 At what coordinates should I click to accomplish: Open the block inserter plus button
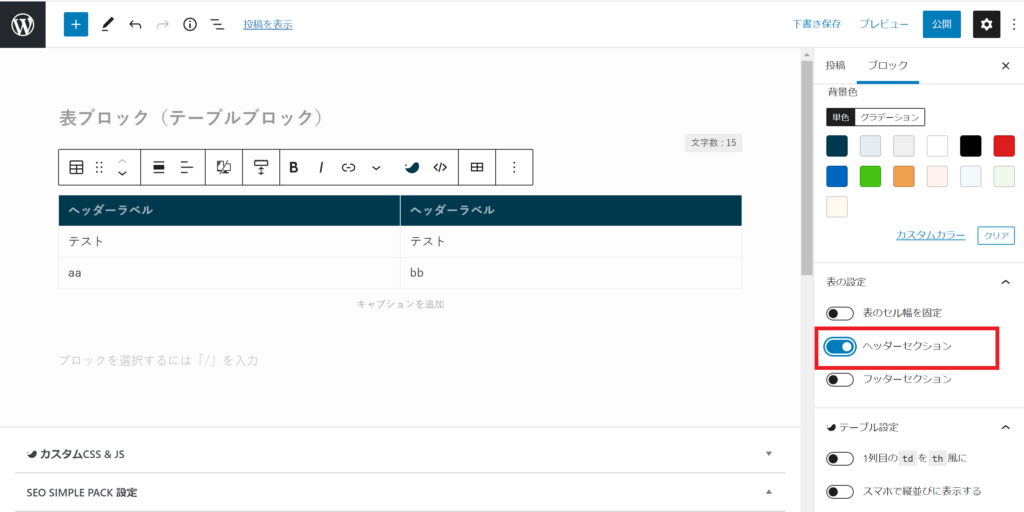click(76, 24)
